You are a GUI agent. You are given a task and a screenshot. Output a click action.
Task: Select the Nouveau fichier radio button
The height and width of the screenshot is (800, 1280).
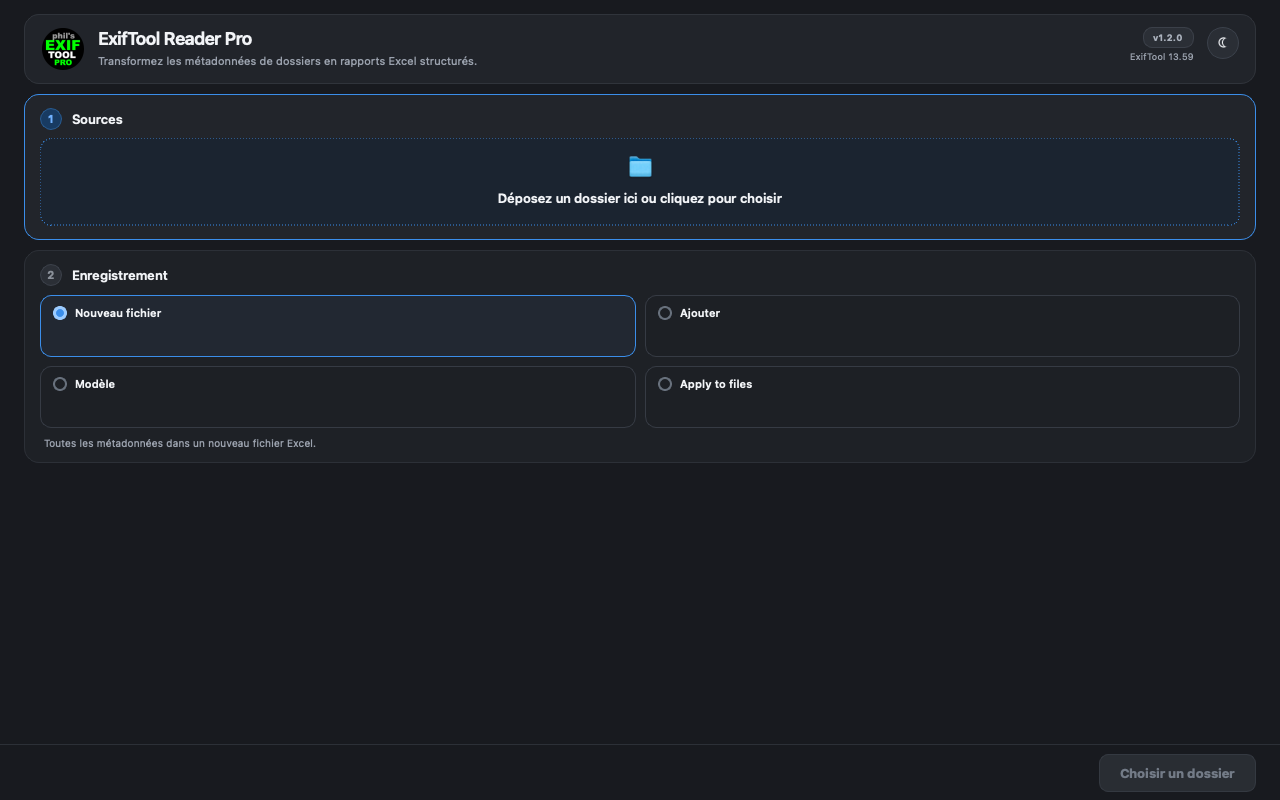click(x=60, y=313)
